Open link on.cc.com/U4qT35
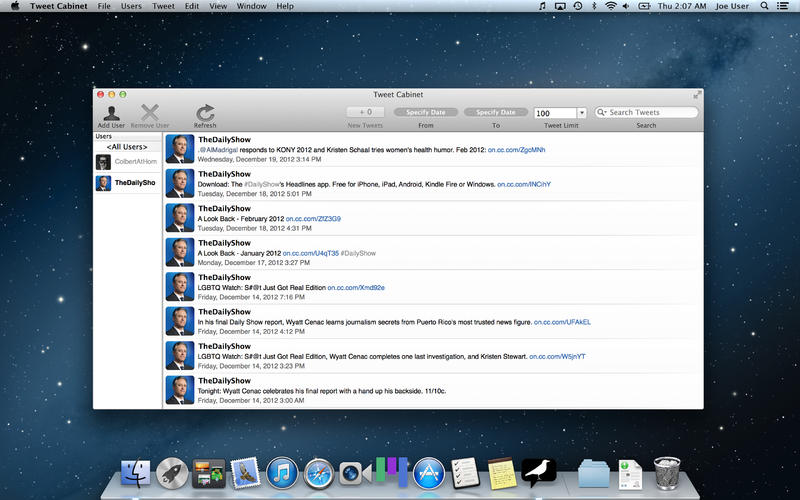800x500 pixels. click(x=311, y=253)
